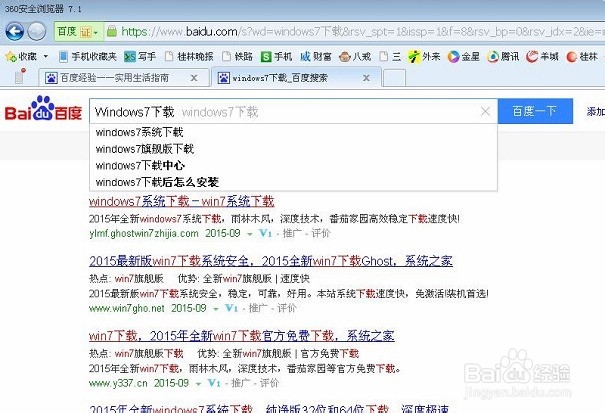Open the 铁路 bookmark
This screenshot has width=605, height=413.
(238, 57)
